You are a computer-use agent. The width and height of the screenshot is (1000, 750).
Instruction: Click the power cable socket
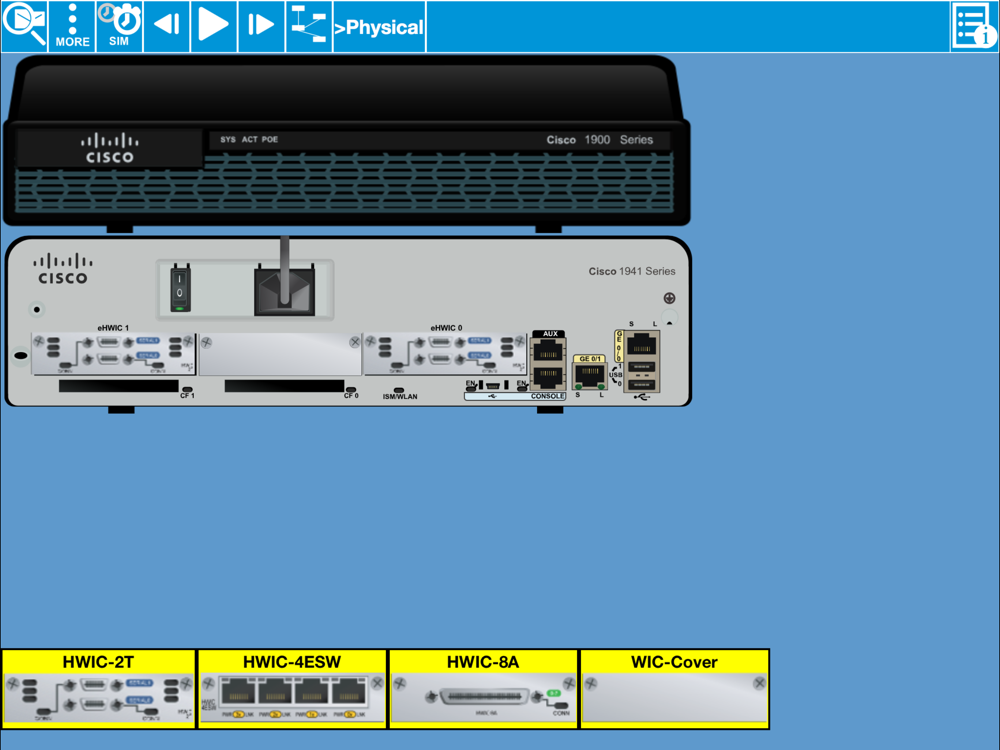(284, 291)
